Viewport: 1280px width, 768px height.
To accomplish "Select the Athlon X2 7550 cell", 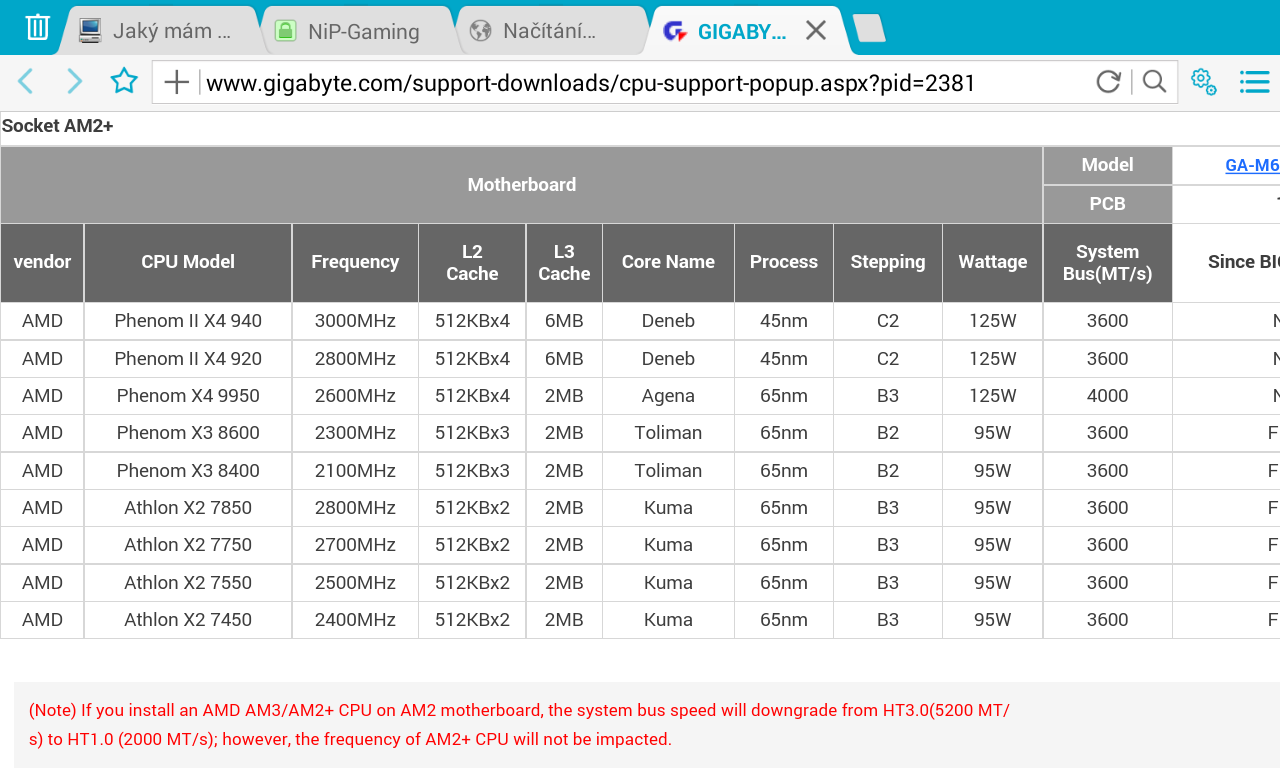I will (188, 583).
